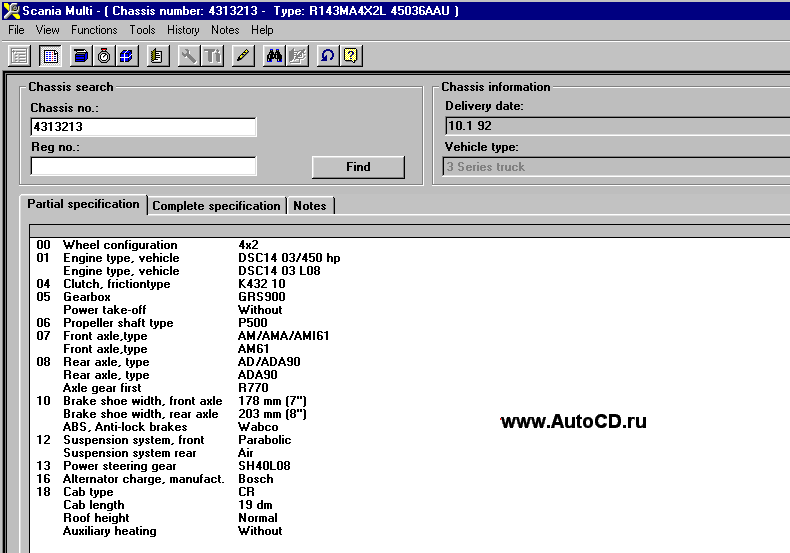Screen dimensions: 790x553
Task: Open the View menu
Action: (x=47, y=30)
